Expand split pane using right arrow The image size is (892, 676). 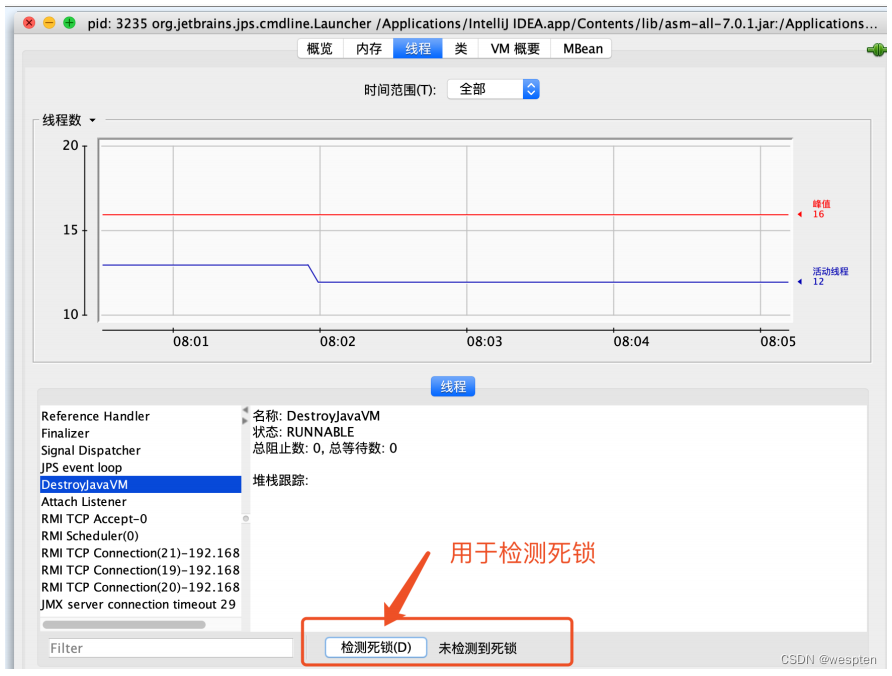coord(245,421)
